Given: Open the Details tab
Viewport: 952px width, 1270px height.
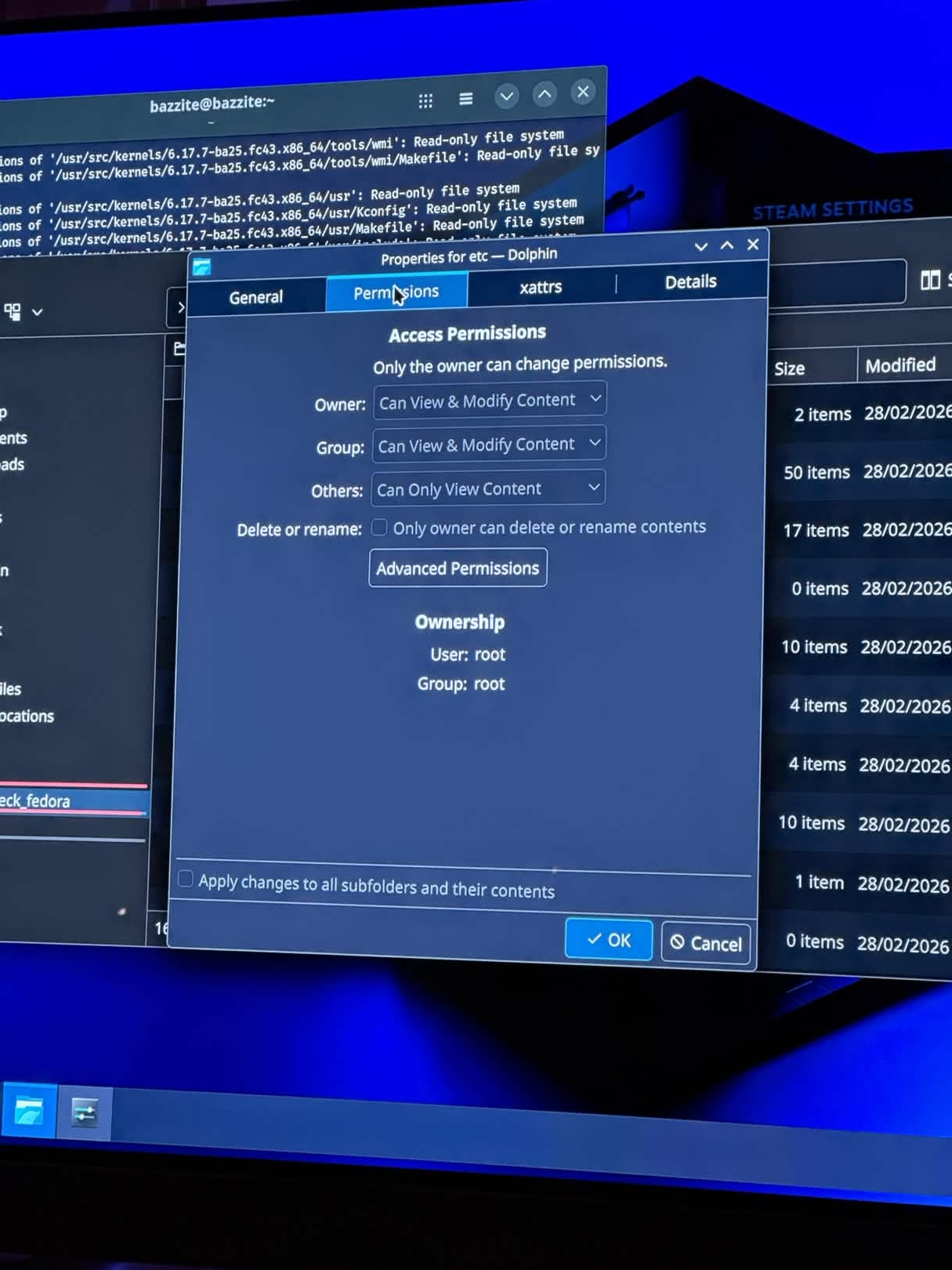Looking at the screenshot, I should click(x=690, y=281).
